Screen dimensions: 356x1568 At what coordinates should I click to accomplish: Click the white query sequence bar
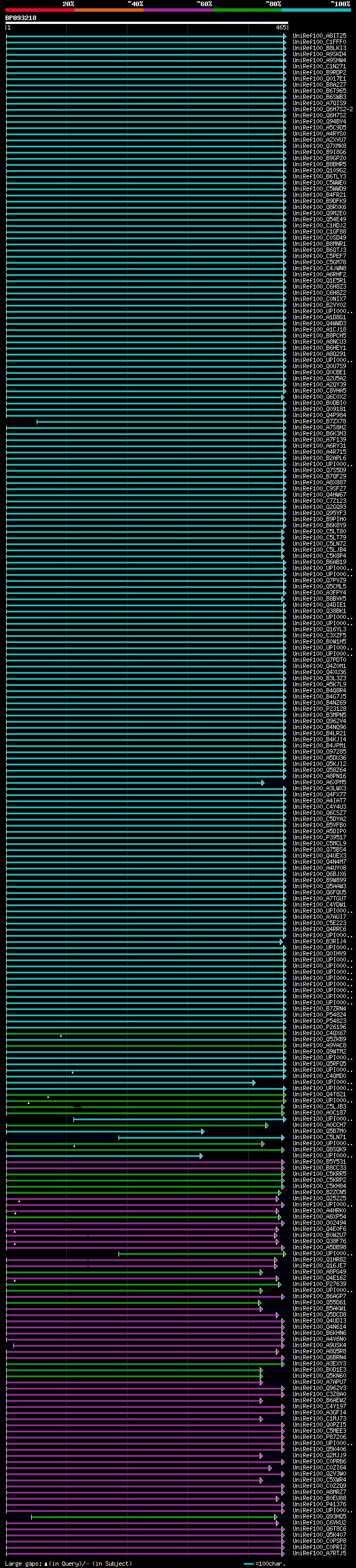(x=147, y=22)
